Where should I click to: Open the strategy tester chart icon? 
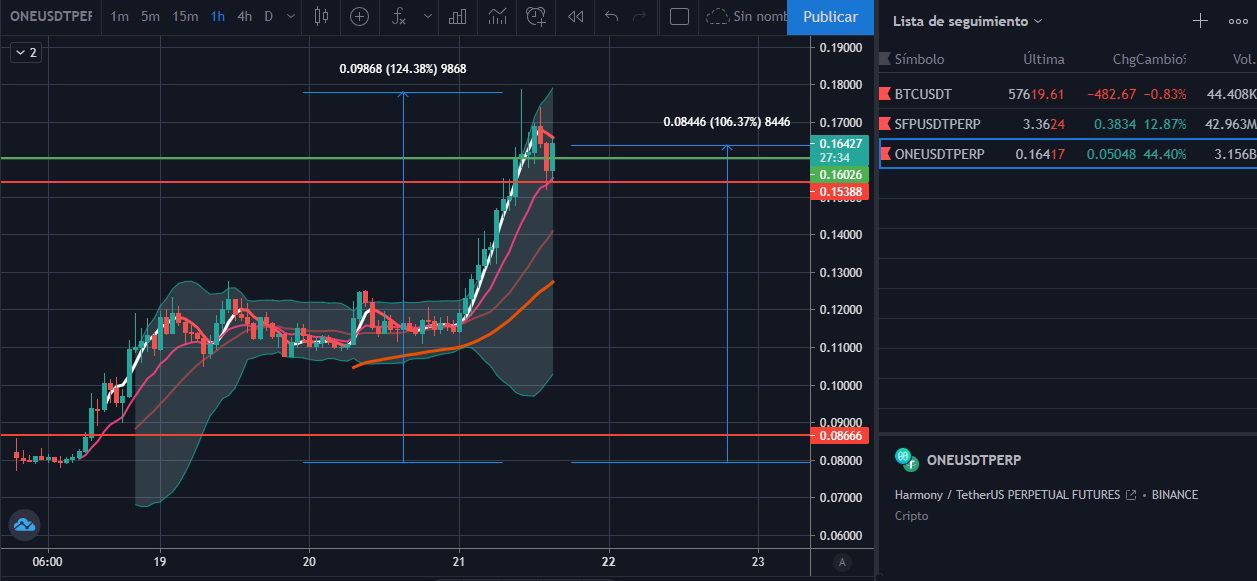pos(497,16)
